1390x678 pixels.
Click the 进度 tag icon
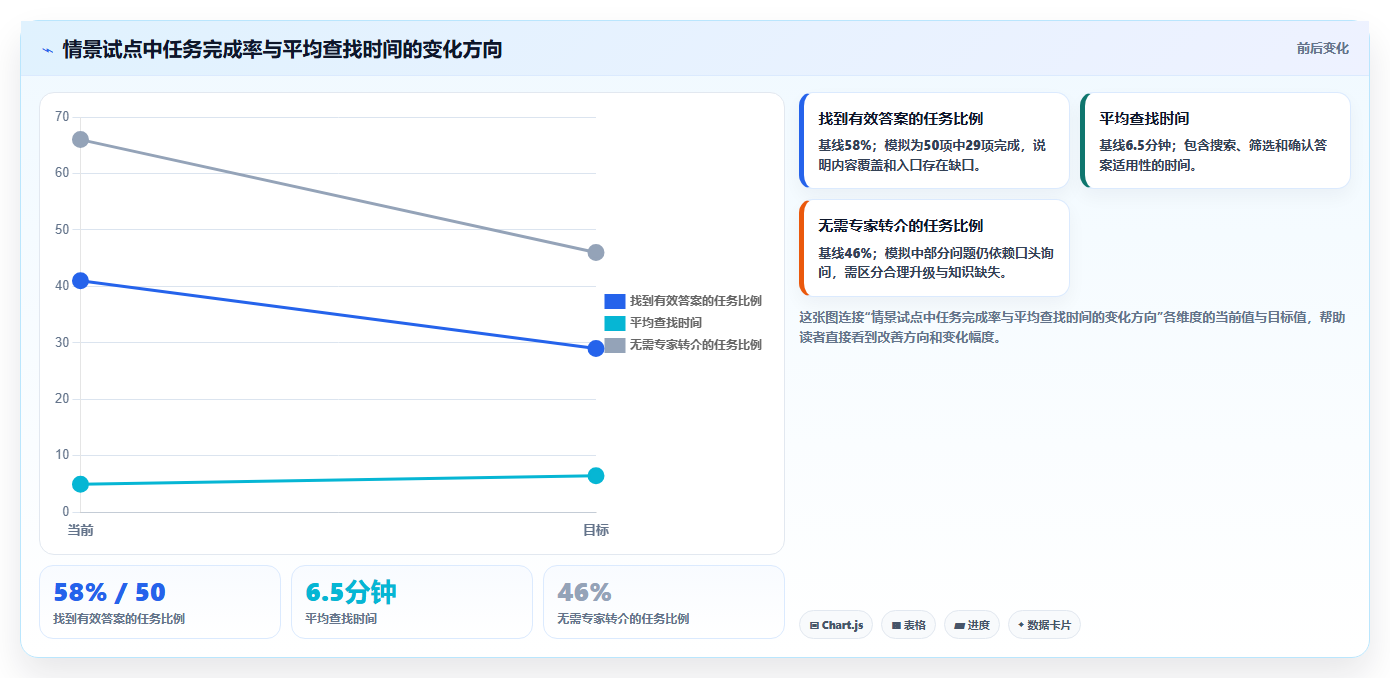click(x=959, y=626)
